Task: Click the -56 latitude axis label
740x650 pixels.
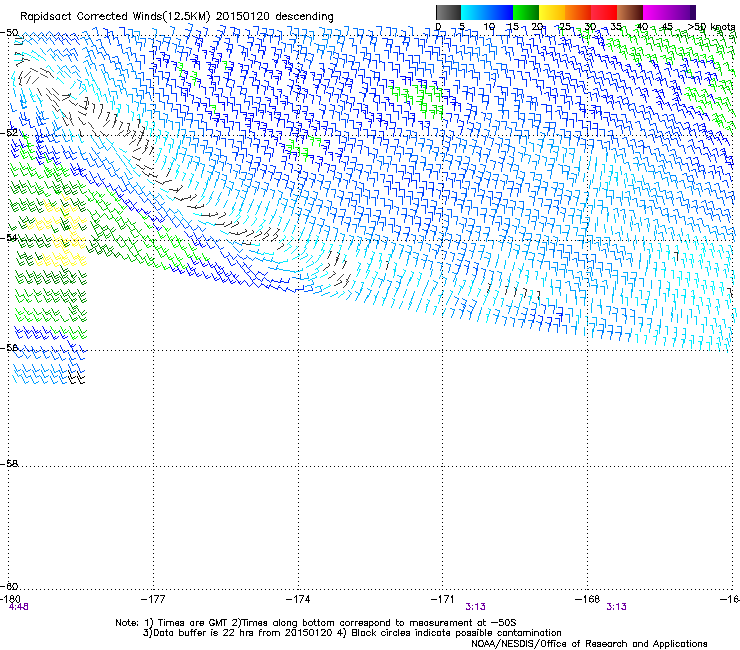Action: (x=9, y=347)
